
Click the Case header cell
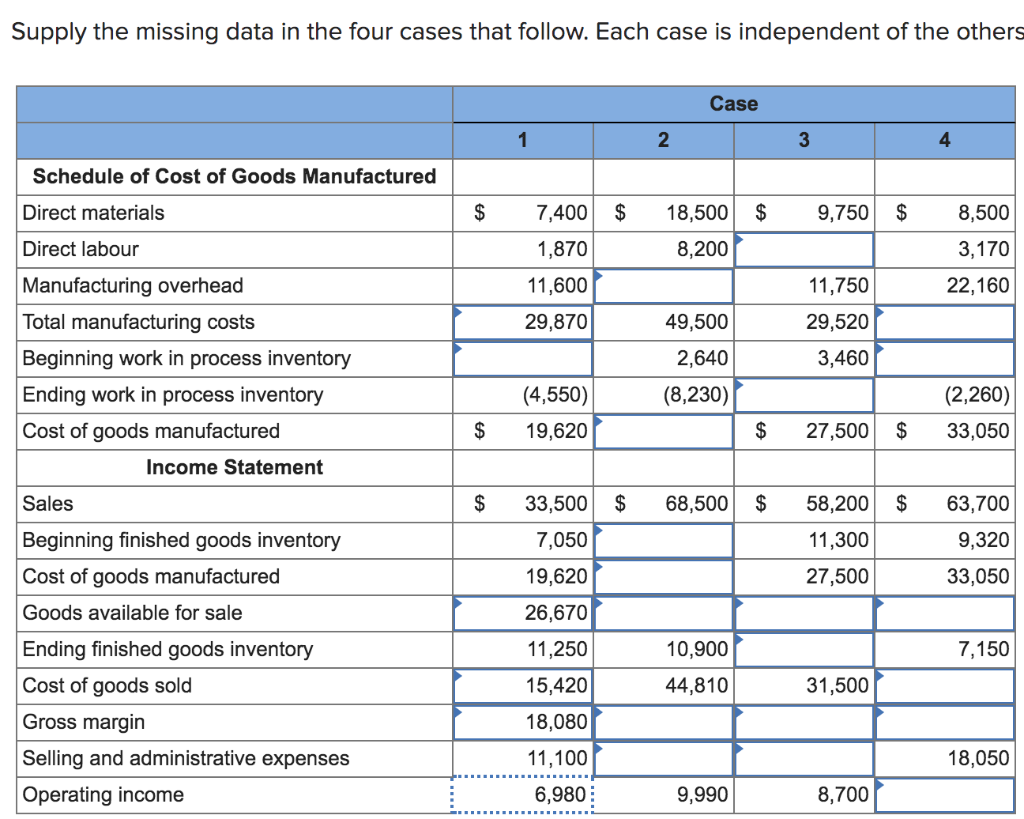[734, 103]
